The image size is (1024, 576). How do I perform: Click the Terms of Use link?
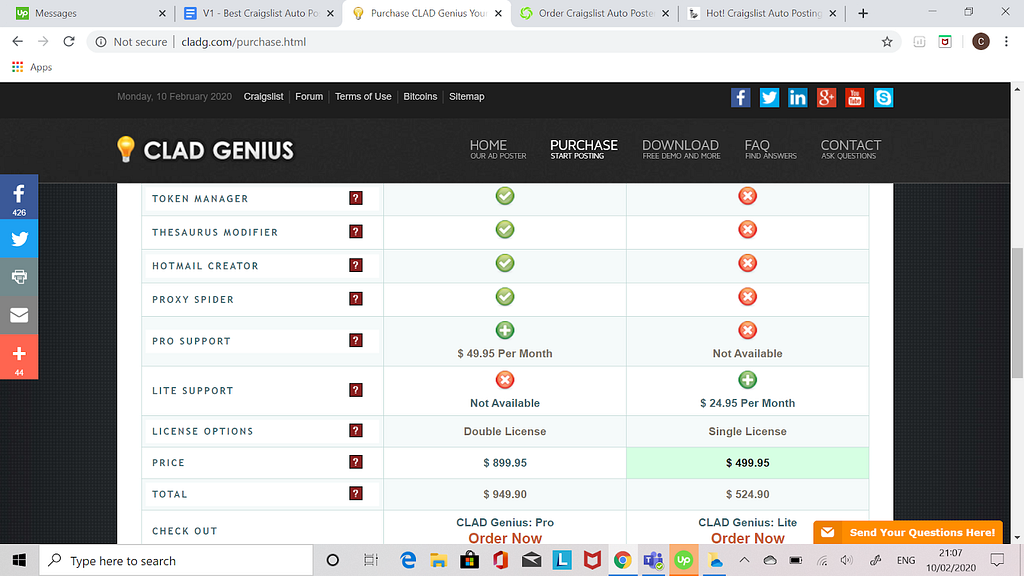tap(363, 97)
